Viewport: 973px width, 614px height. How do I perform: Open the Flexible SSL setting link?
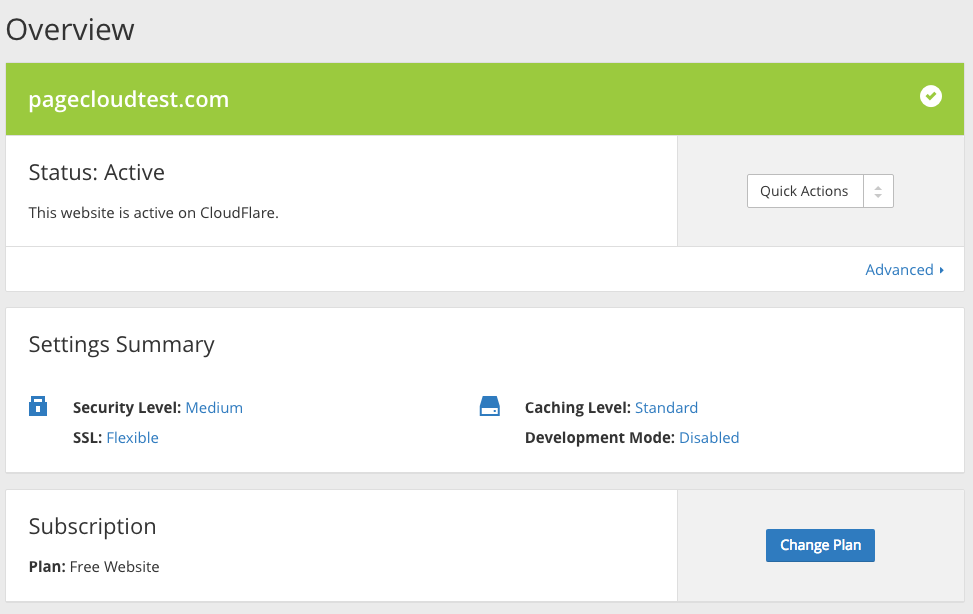click(132, 438)
